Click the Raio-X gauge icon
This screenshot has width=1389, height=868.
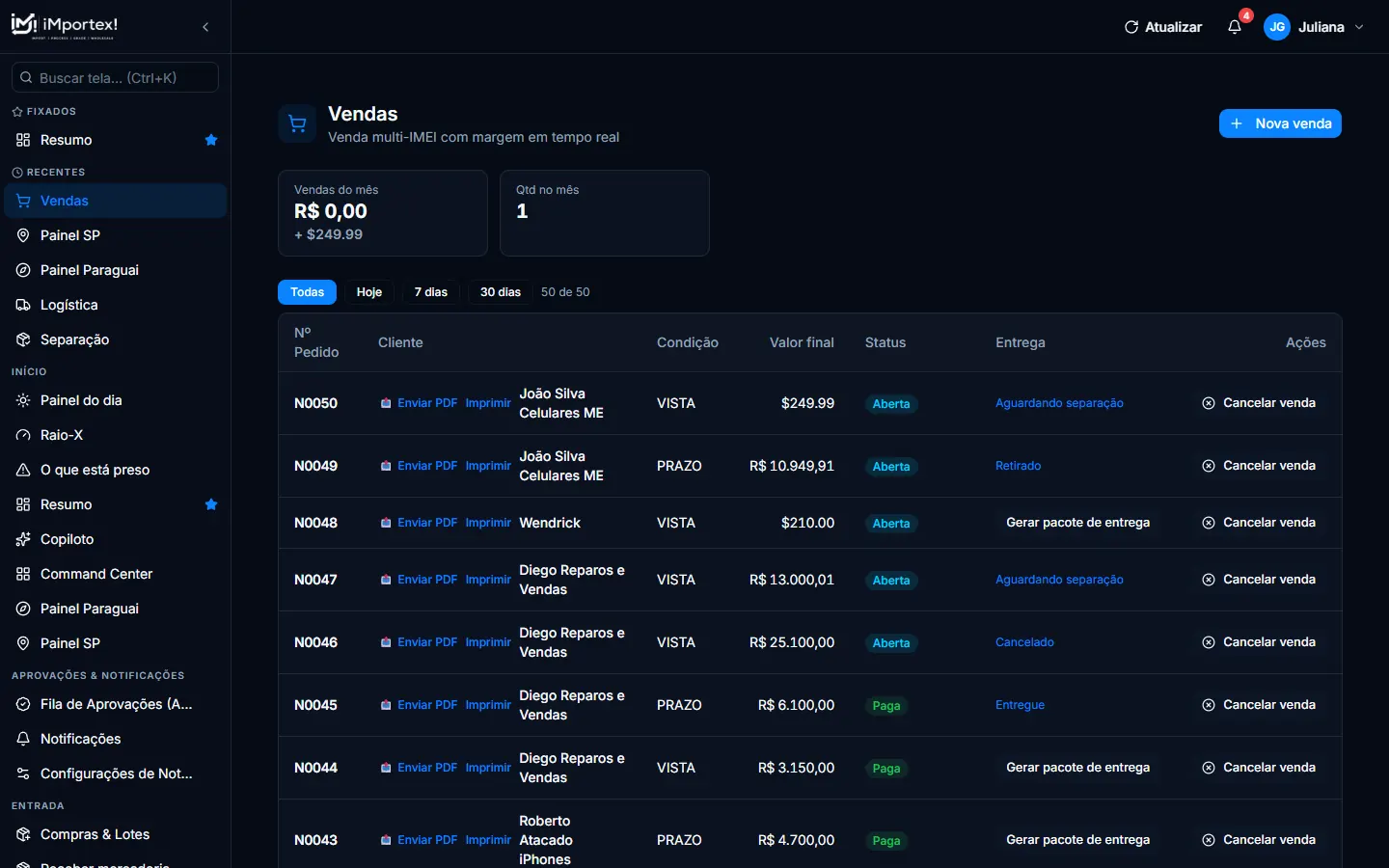pos(23,435)
